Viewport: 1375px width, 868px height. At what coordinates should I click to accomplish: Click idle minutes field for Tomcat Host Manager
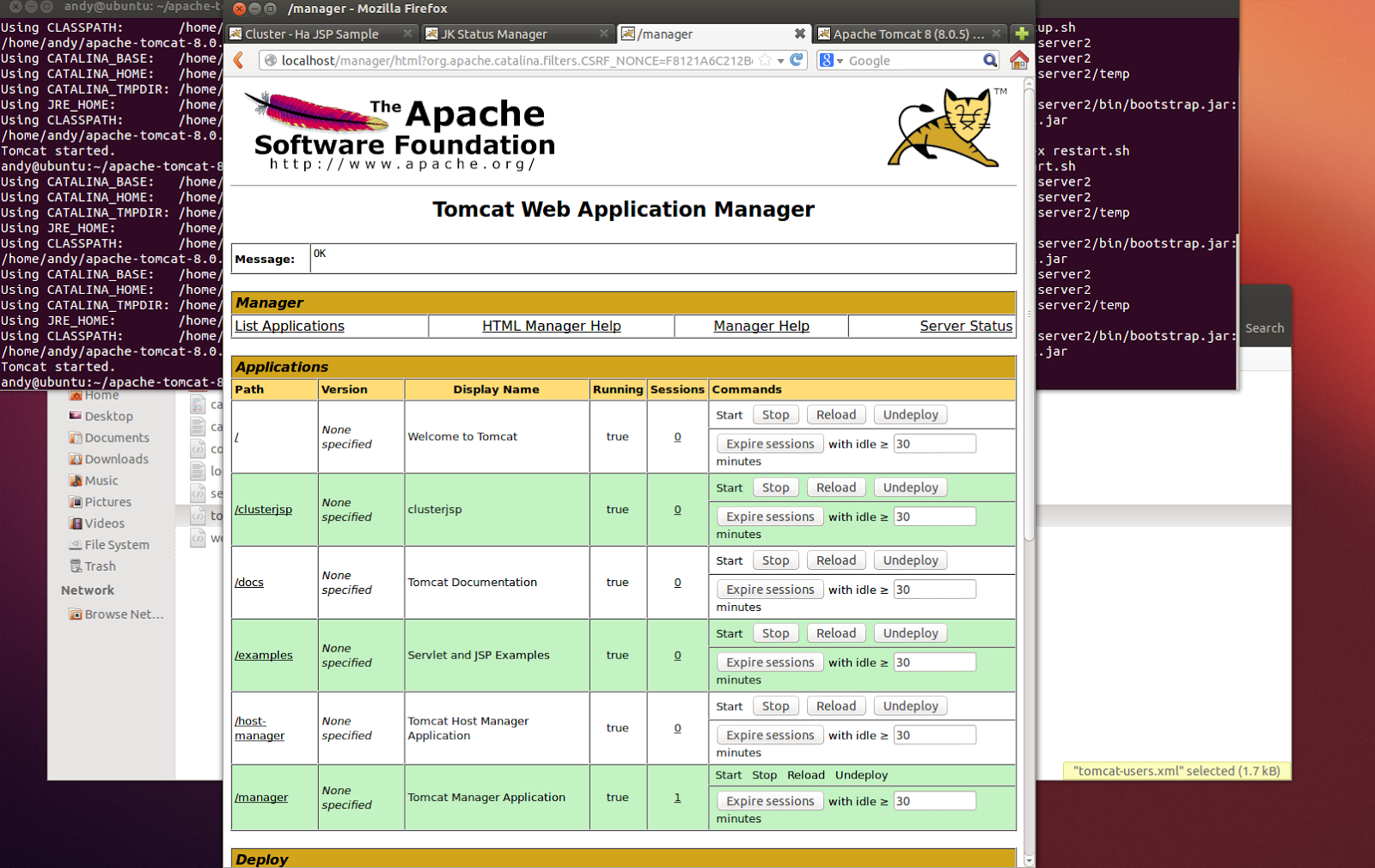click(x=935, y=735)
